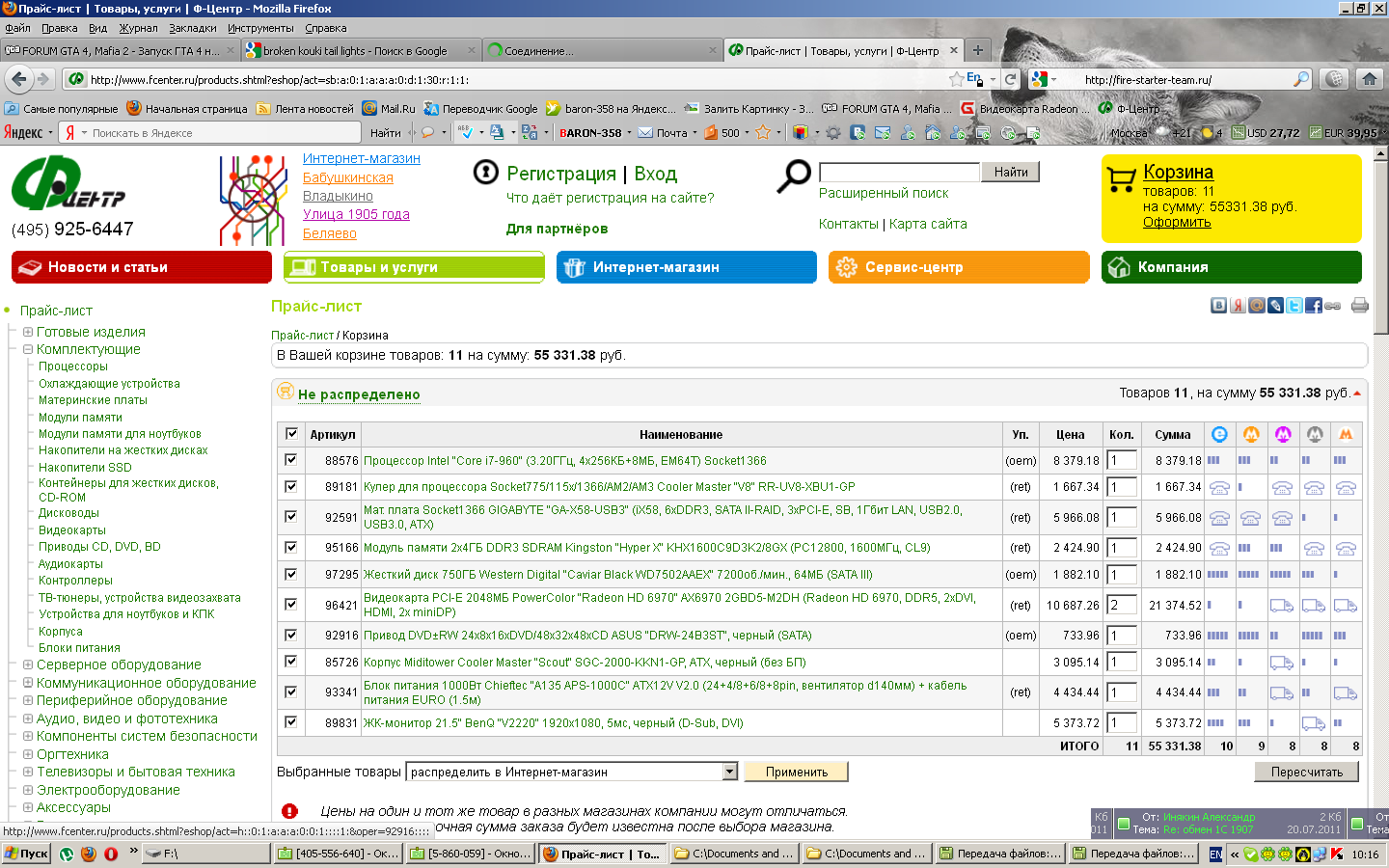Click the Найти button in site search
The image size is (1389, 868).
(x=1011, y=172)
